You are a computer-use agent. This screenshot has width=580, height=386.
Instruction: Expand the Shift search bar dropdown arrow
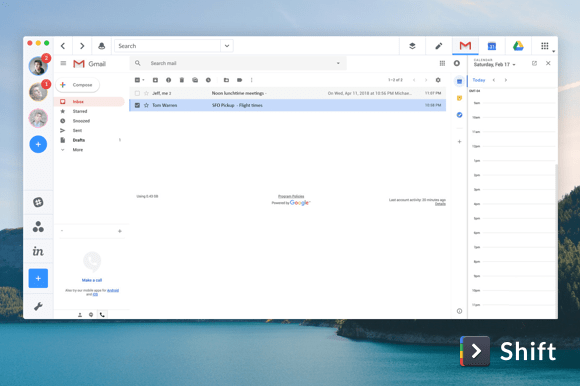[x=227, y=46]
